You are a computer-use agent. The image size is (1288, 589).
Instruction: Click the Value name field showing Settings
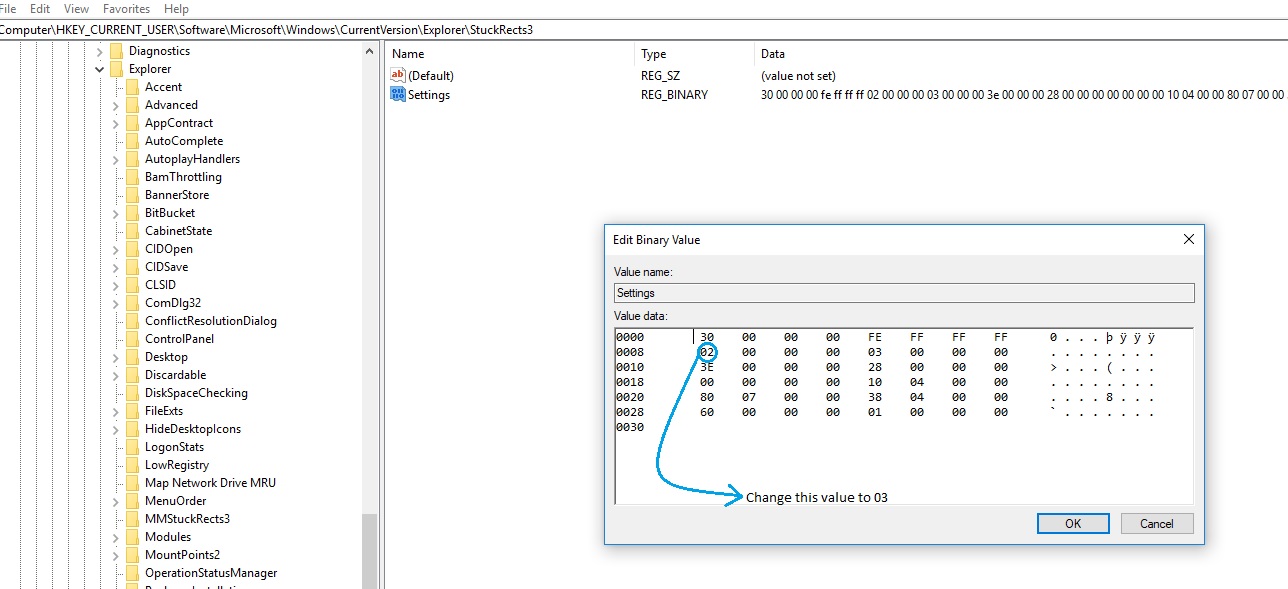[904, 293]
